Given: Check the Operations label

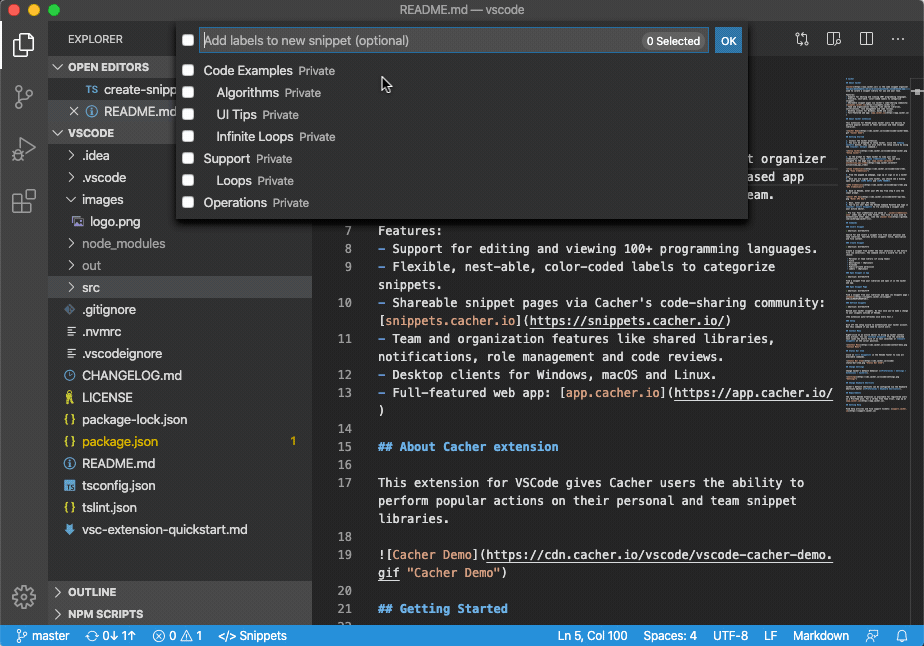Looking at the screenshot, I should [x=188, y=202].
